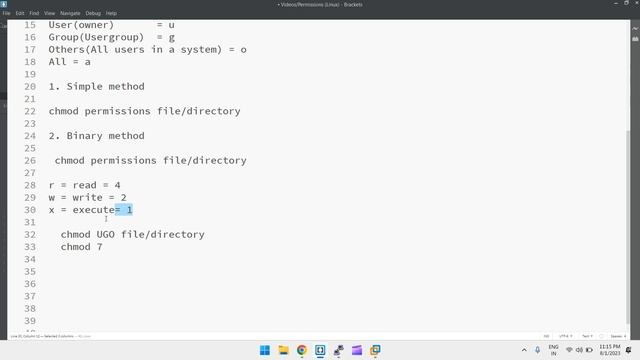Click line number 19 in the gutter
Screen dimensions: 640x360
[30, 74]
